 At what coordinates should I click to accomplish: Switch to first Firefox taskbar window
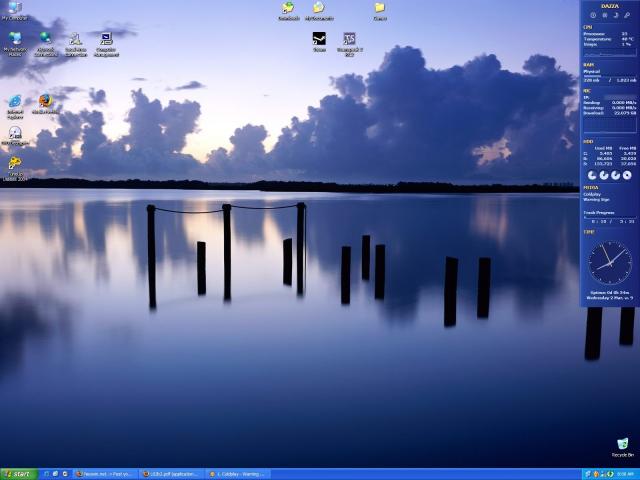105,474
